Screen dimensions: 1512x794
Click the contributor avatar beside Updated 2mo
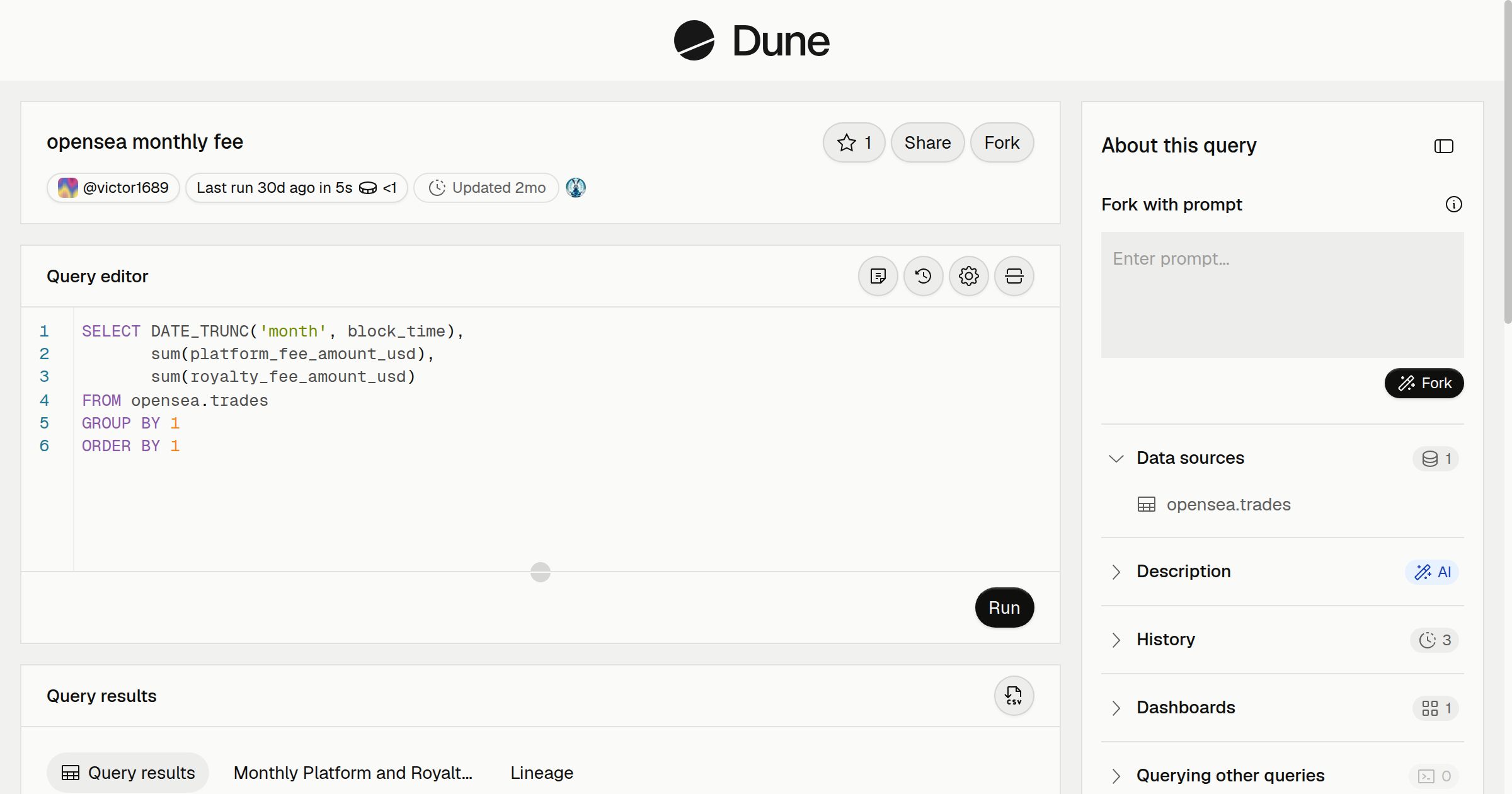point(575,188)
